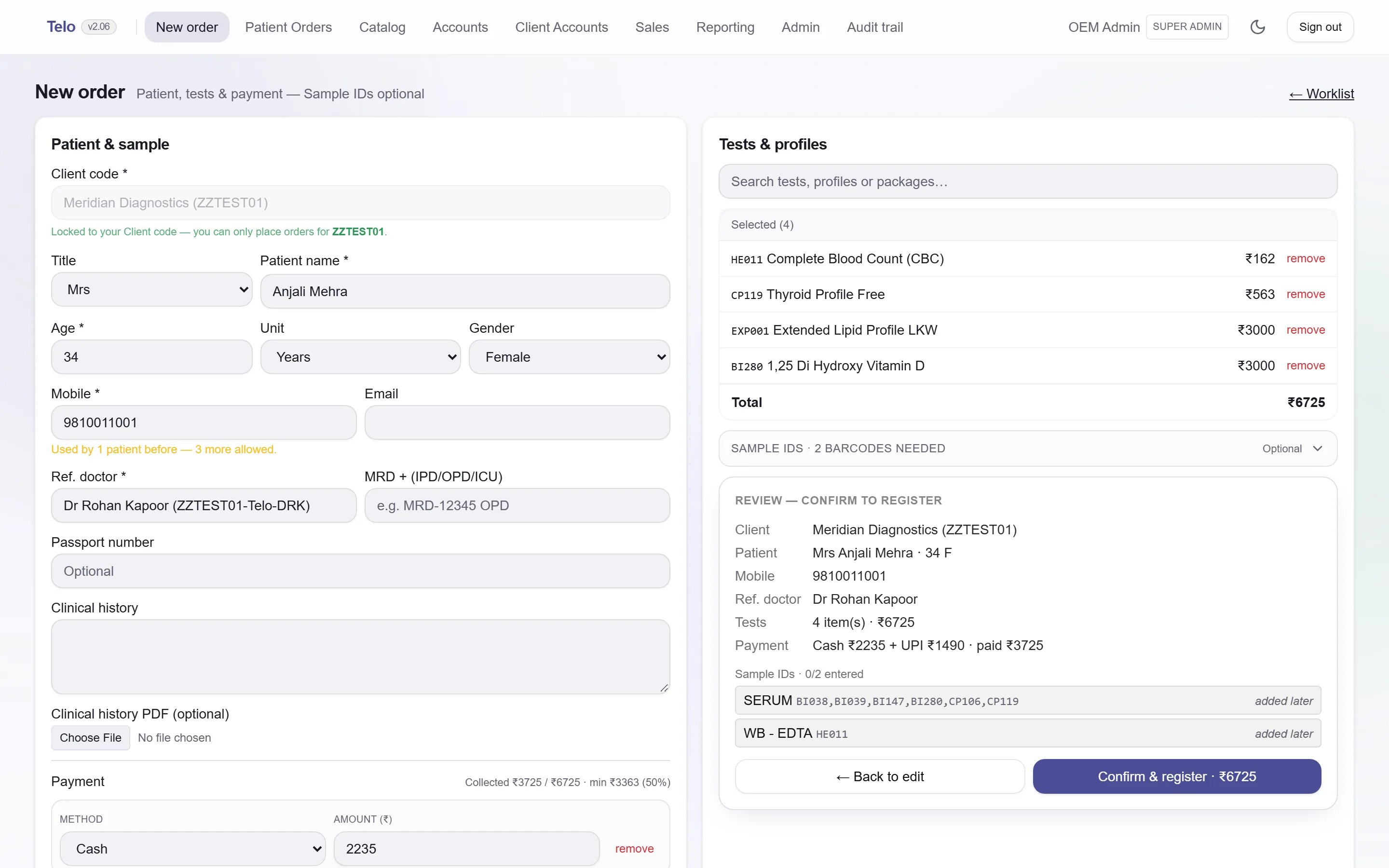Click the Back to edit button

tap(880, 776)
